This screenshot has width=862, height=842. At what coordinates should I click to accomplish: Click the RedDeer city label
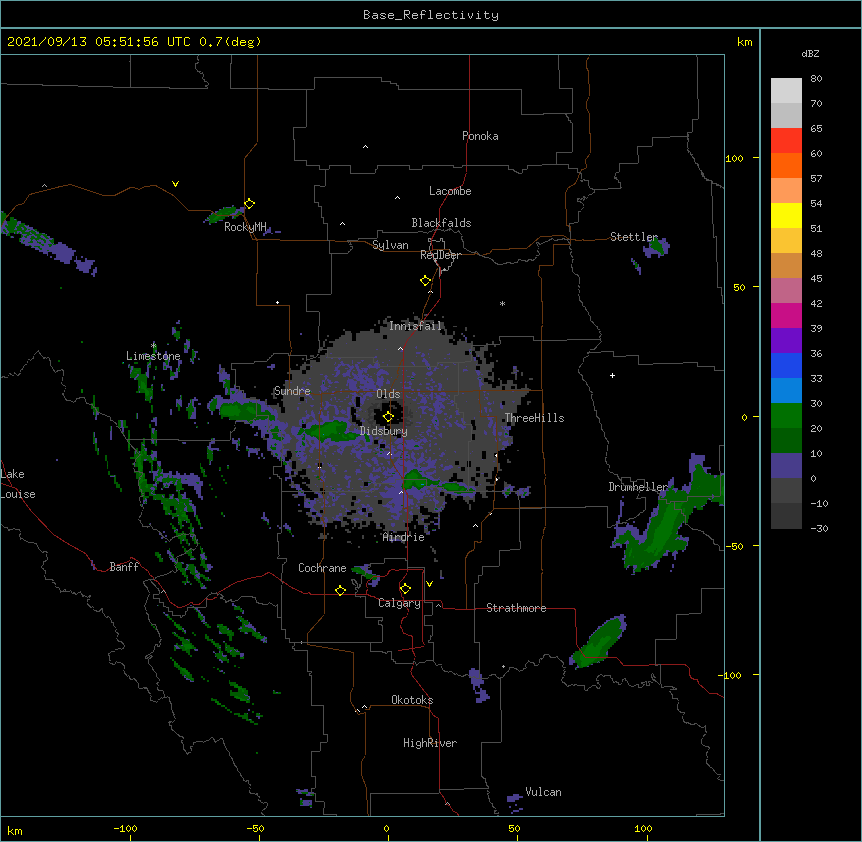coord(440,255)
